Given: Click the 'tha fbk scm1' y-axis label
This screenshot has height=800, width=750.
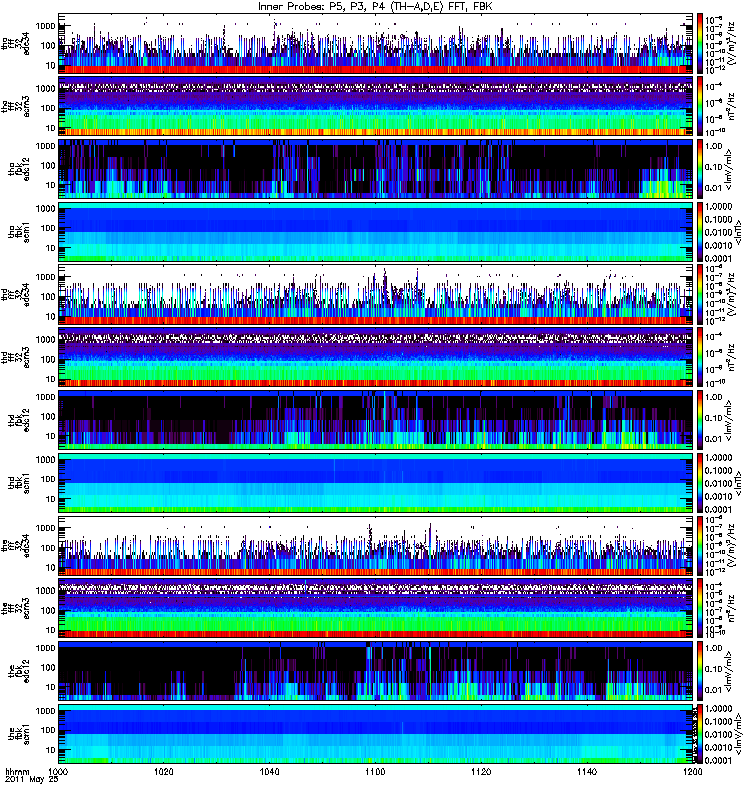Looking at the screenshot, I should point(19,232).
